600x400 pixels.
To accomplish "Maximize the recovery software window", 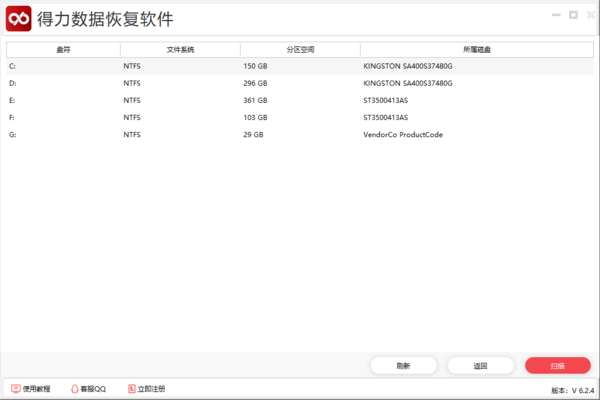I will tap(572, 15).
